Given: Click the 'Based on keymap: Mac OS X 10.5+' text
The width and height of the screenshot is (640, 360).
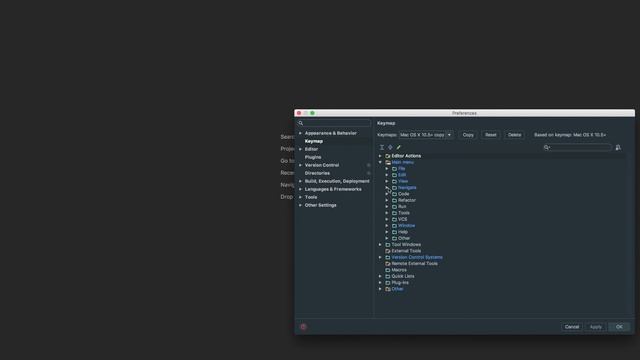Looking at the screenshot, I should coord(570,135).
